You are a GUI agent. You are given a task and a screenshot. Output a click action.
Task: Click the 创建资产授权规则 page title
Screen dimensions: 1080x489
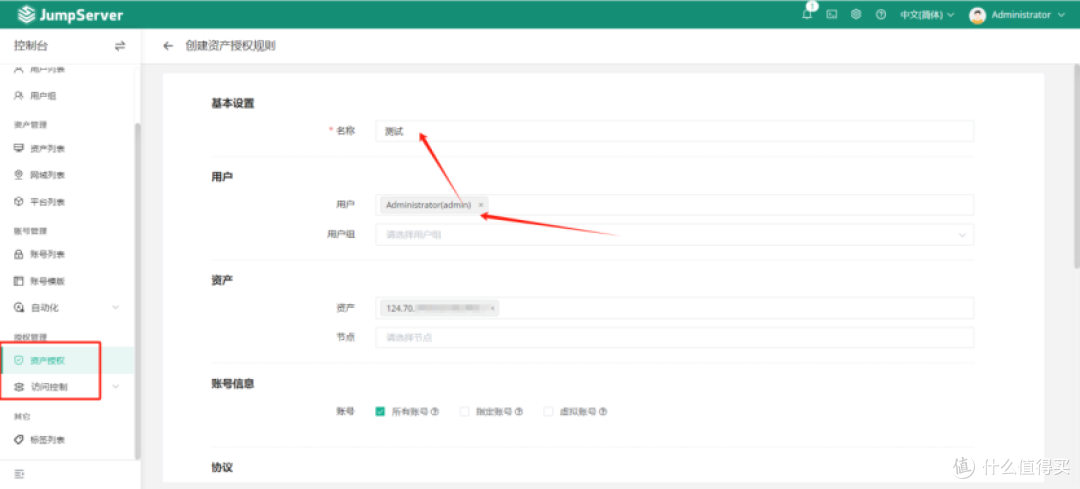tap(231, 46)
